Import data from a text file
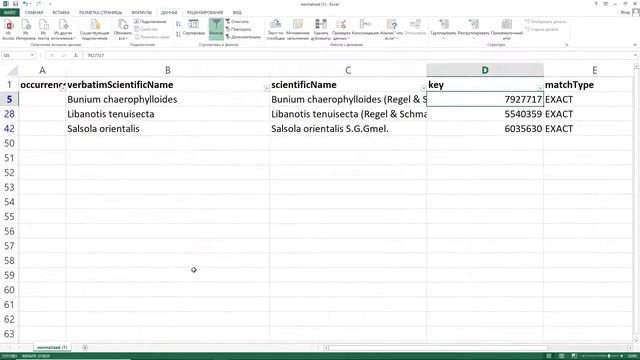The image size is (640, 360). (43, 30)
